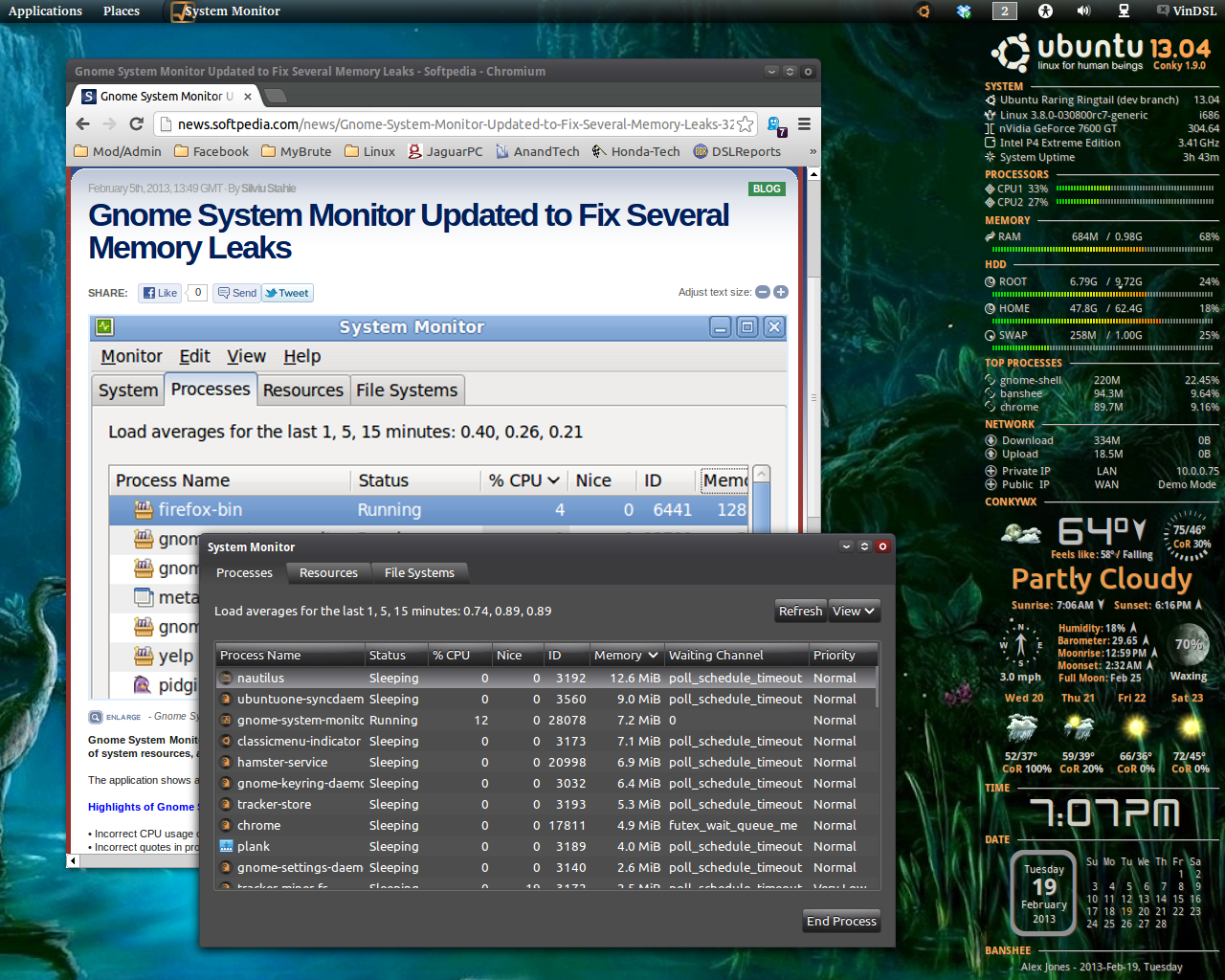1225x980 pixels.
Task: Sort by Memory column header
Action: [x=626, y=656]
